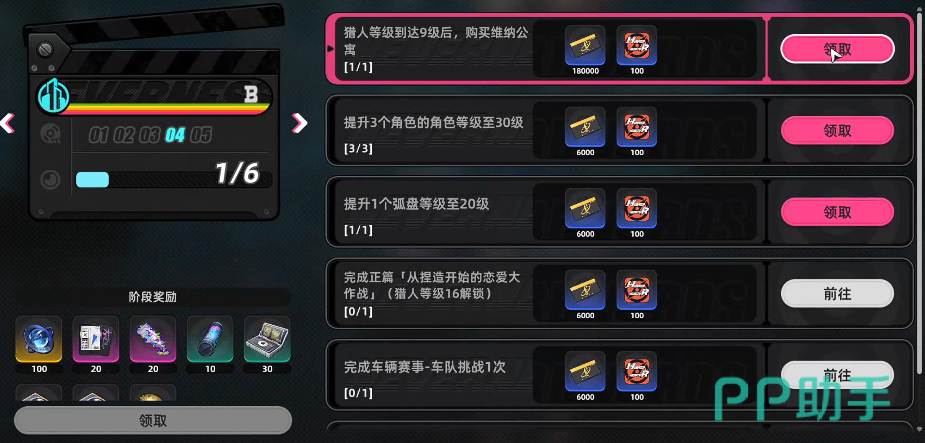
Task: Click the glitch weapon reward icon
Action: pos(153,339)
